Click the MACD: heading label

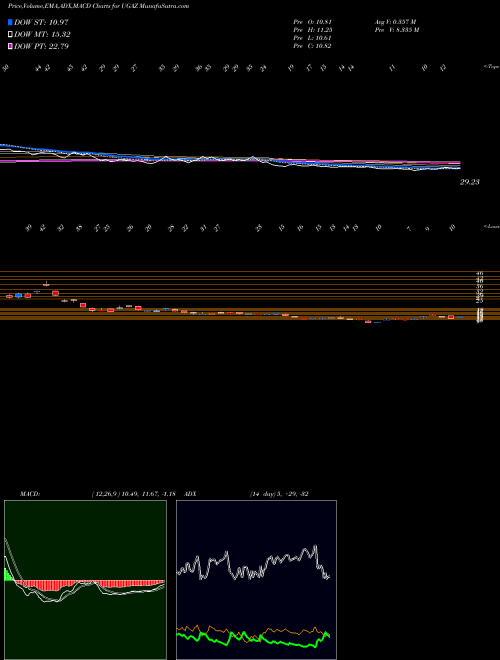click(29, 494)
